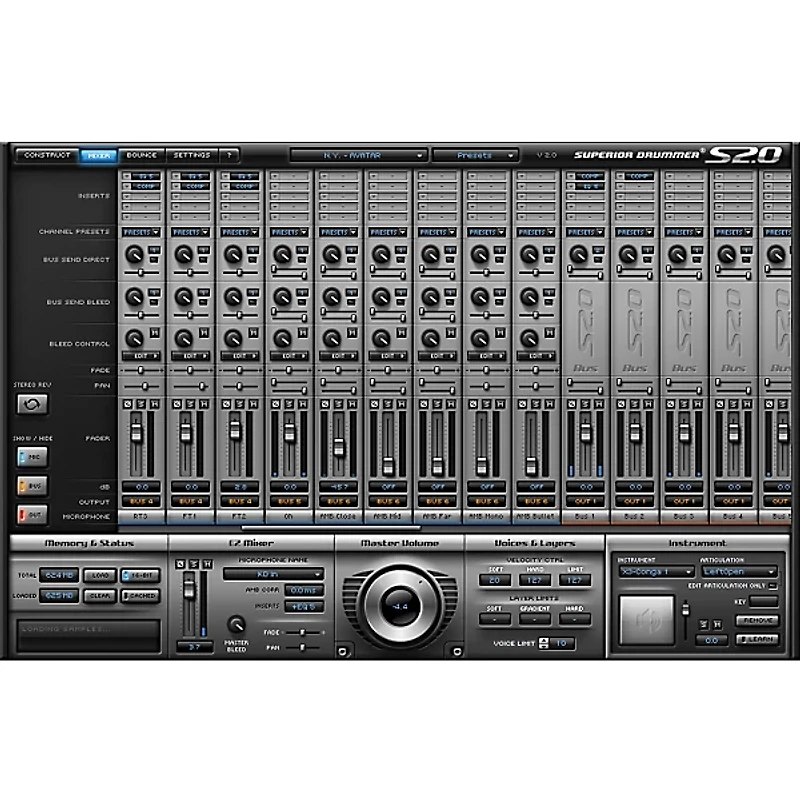
Task: Click the Voice Limit value field
Action: (x=562, y=644)
